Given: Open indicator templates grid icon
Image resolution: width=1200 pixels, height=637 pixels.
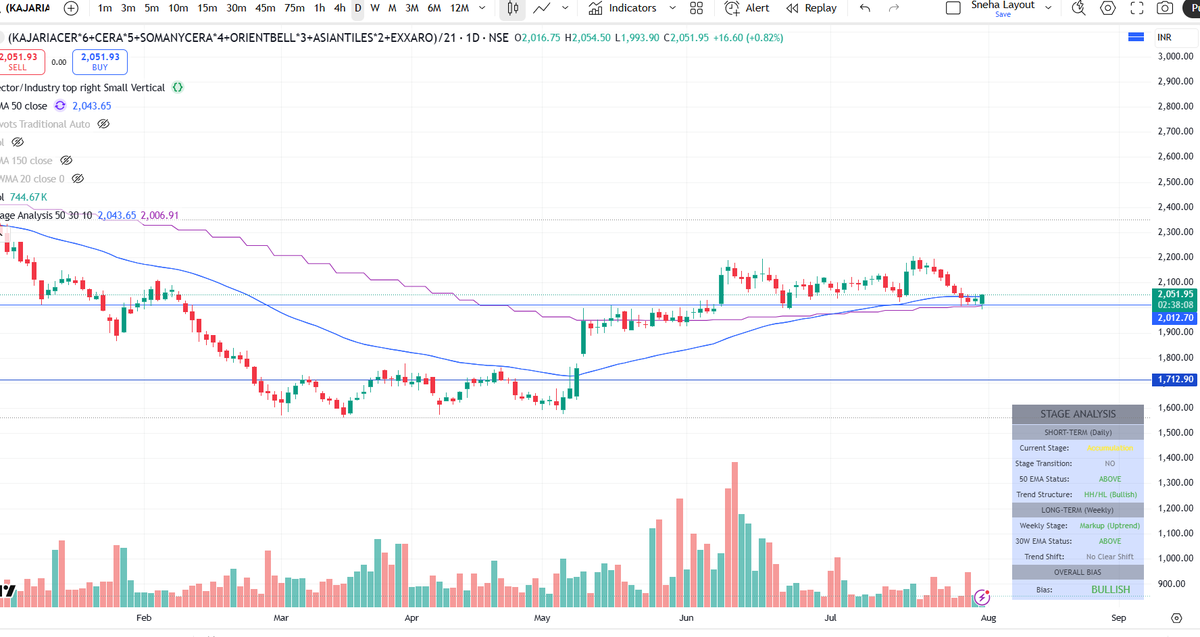Looking at the screenshot, I should tap(697, 8).
